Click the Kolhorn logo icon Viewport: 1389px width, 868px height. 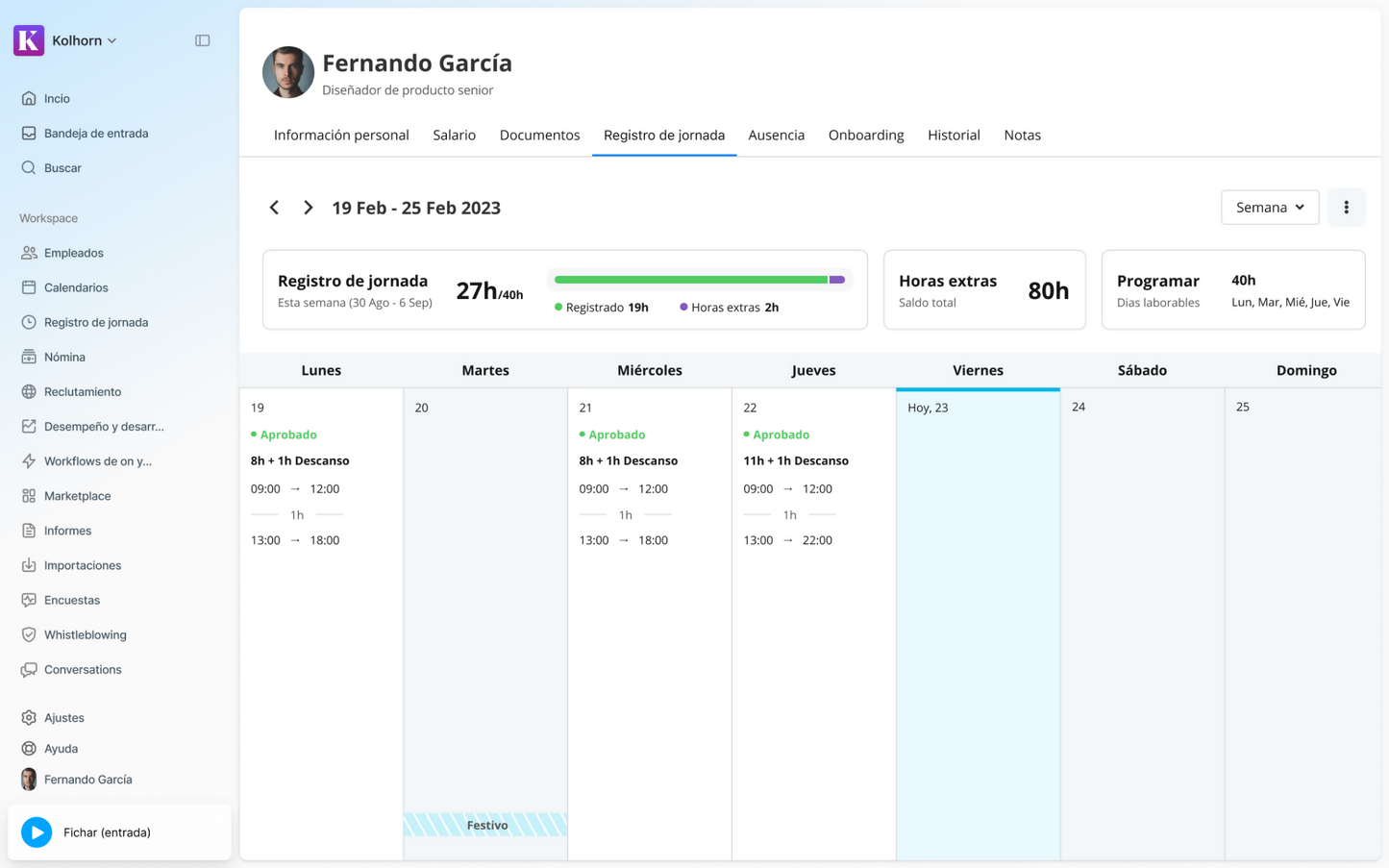(x=29, y=40)
